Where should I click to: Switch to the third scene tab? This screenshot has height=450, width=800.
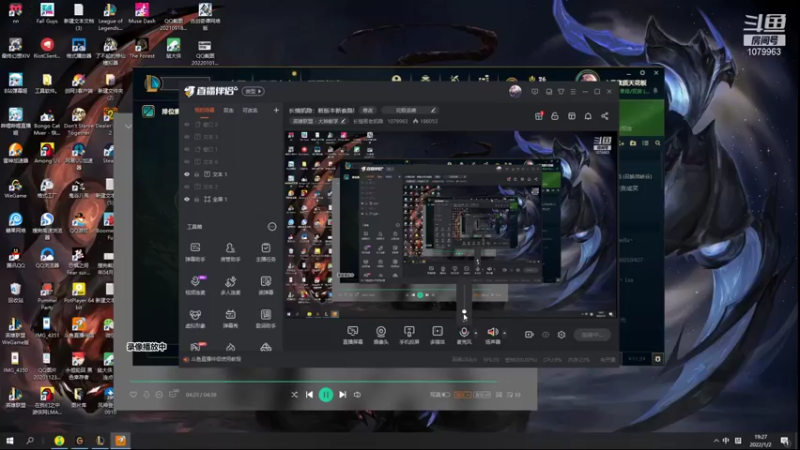coord(249,110)
